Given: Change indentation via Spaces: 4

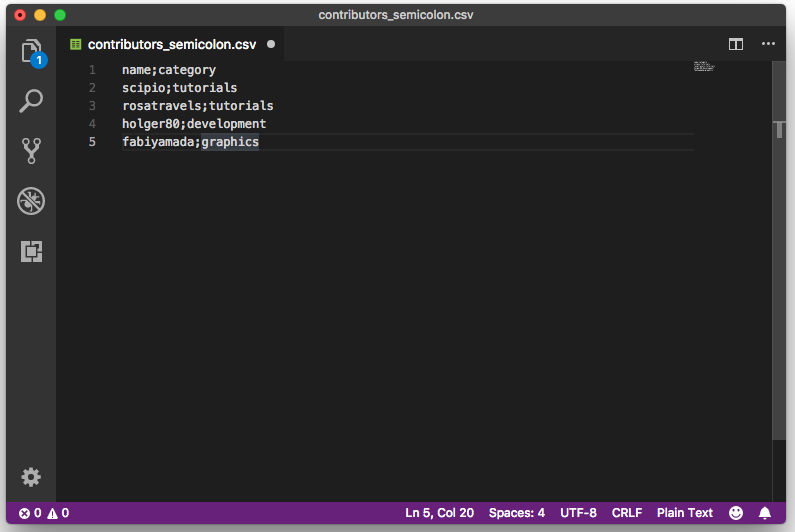Looking at the screenshot, I should click(517, 513).
